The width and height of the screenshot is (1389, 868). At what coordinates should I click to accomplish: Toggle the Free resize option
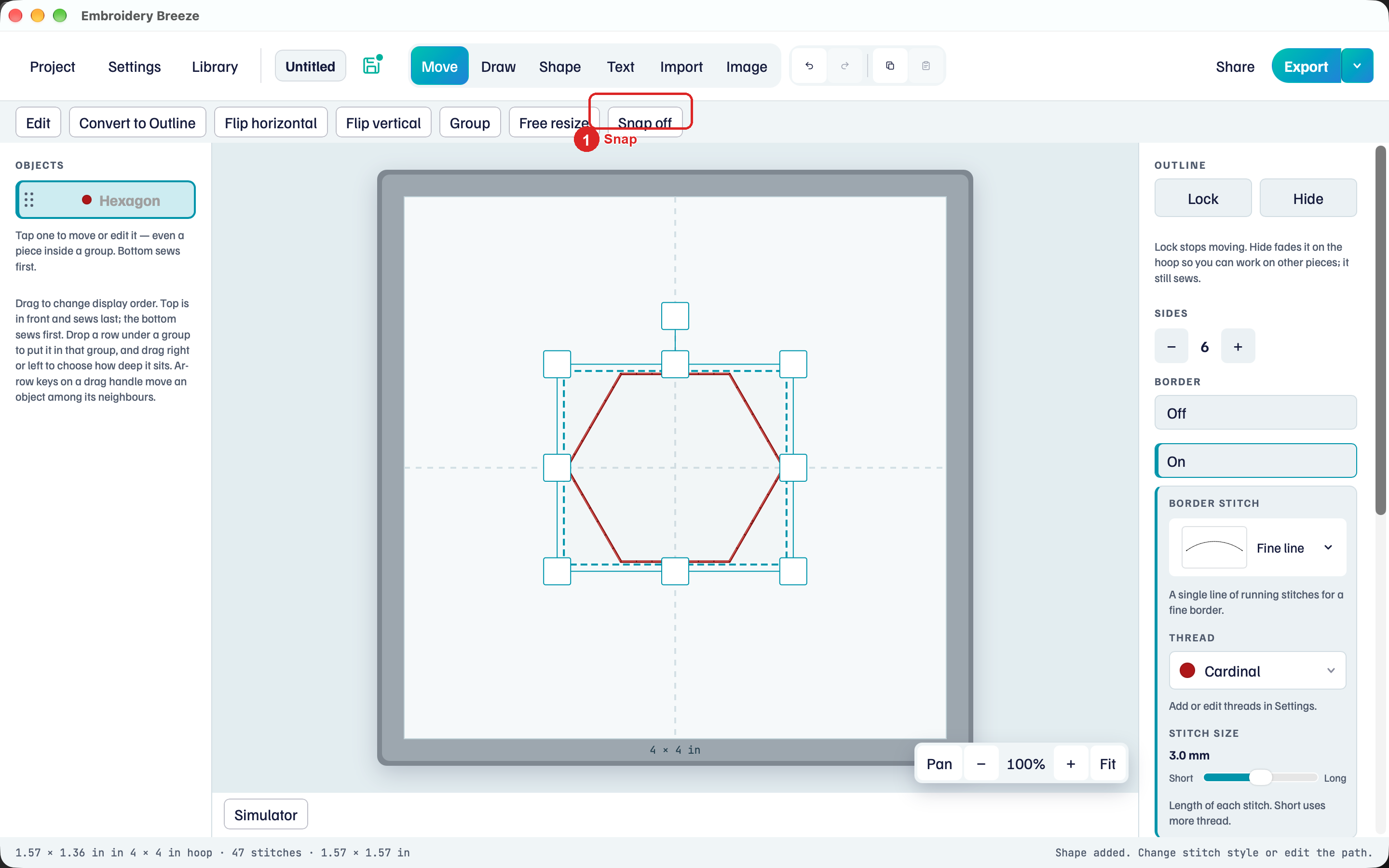tap(554, 122)
